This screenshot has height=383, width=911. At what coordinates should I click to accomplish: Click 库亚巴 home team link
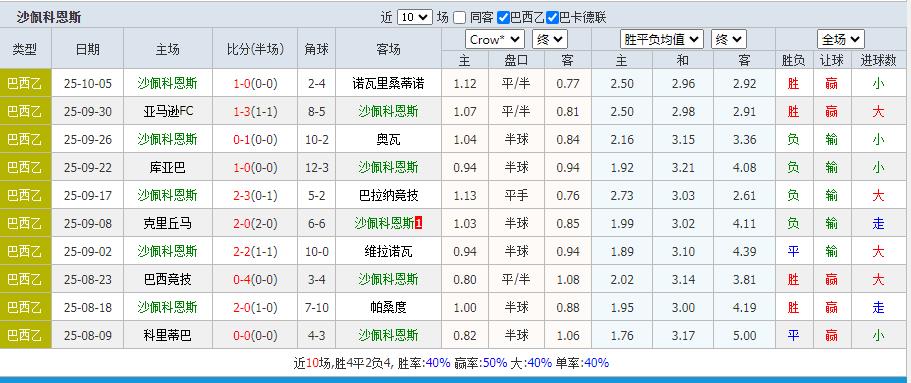pyautogui.click(x=168, y=167)
